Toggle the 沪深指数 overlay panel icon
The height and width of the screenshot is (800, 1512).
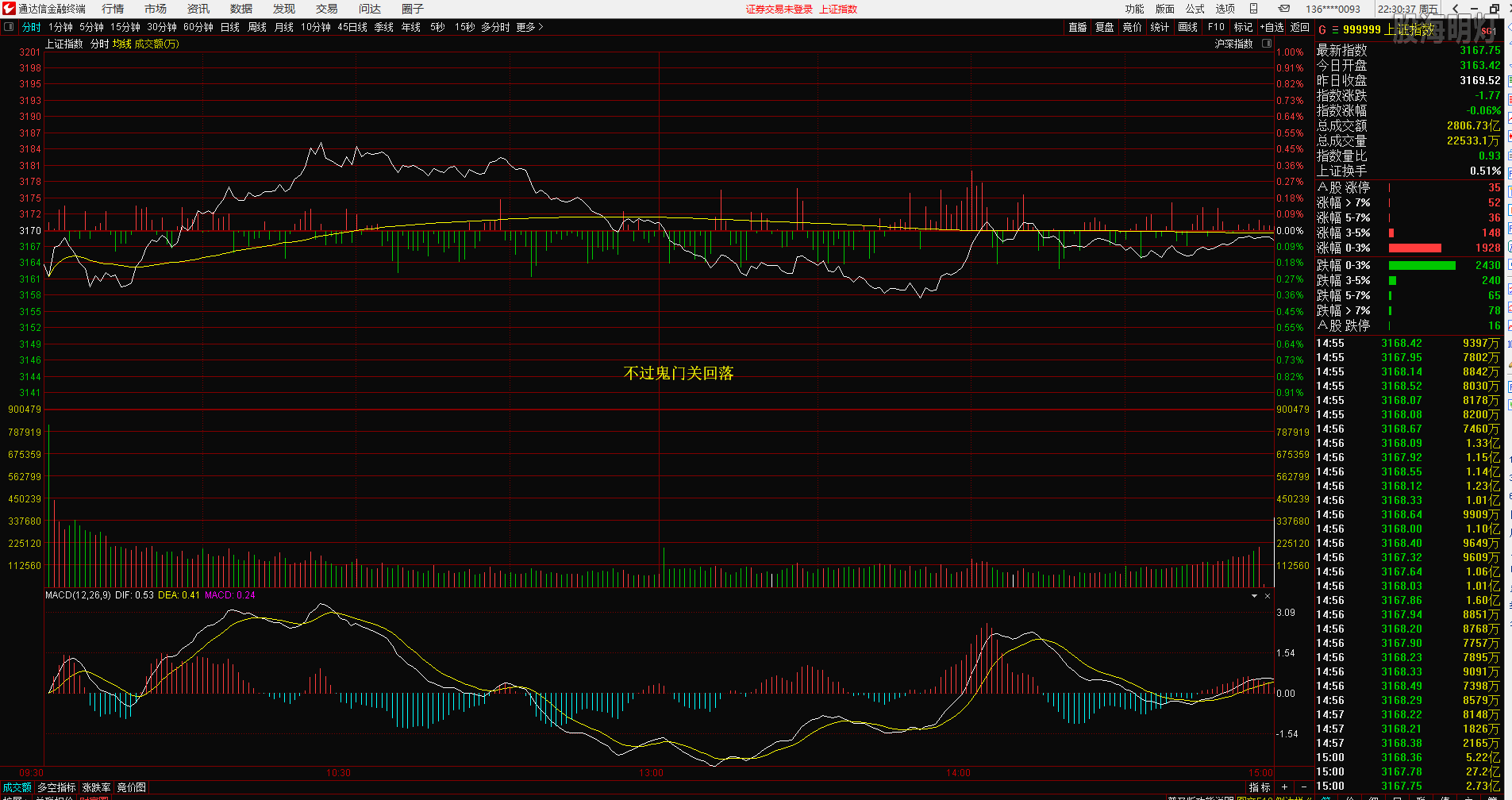click(1267, 44)
